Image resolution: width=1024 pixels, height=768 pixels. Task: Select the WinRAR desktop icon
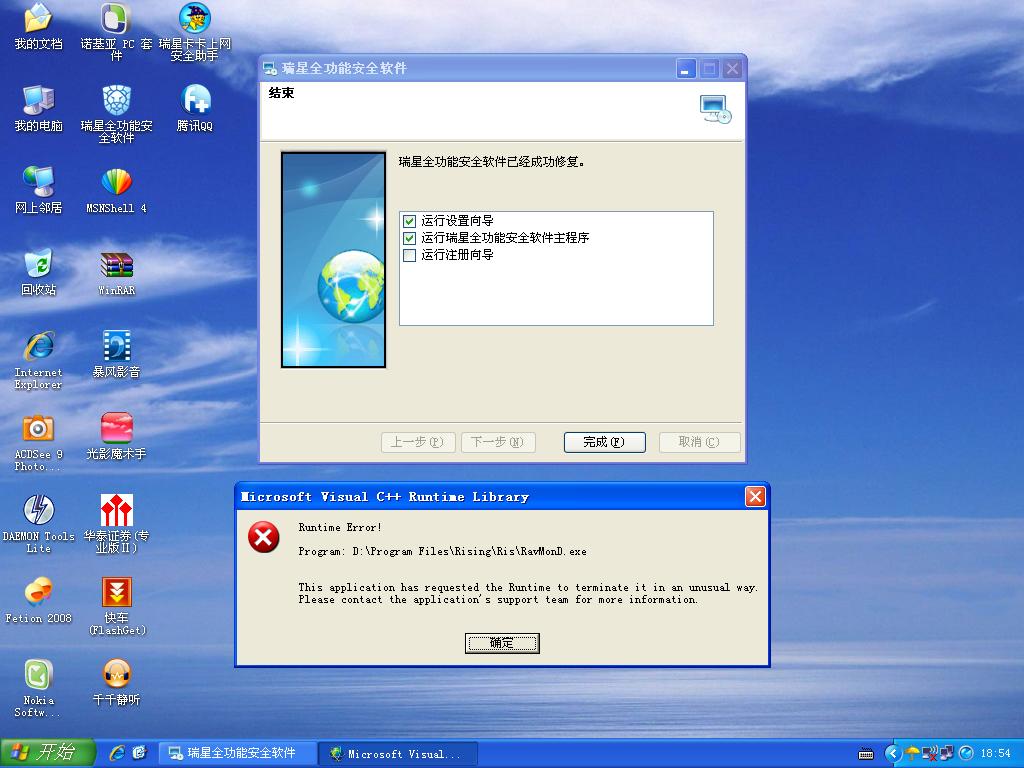coord(116,273)
